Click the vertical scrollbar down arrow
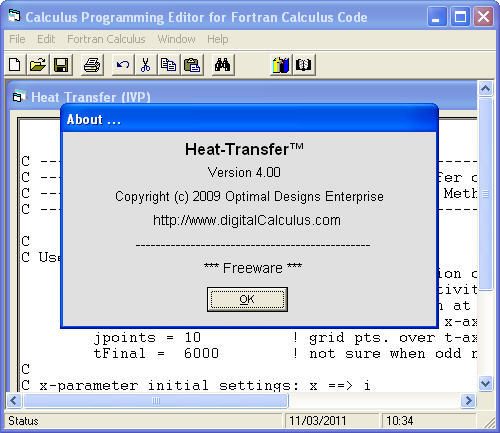Image resolution: width=500 pixels, height=433 pixels. click(x=485, y=383)
